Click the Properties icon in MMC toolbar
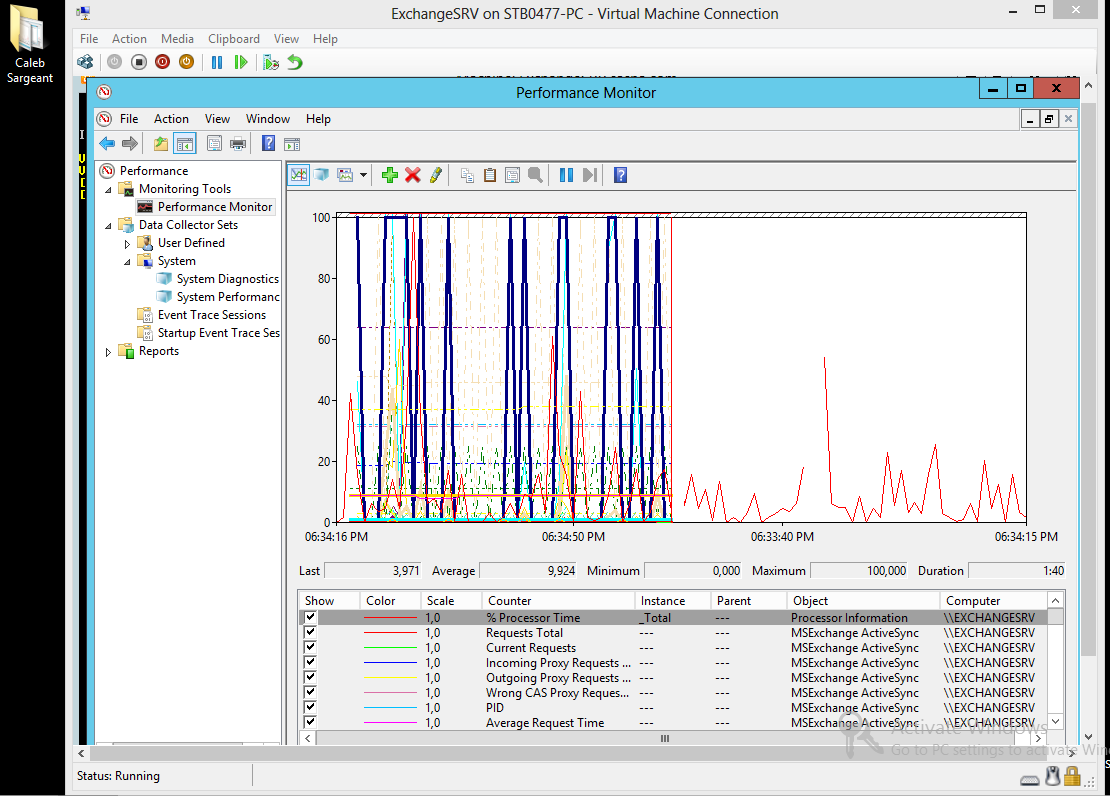The image size is (1110, 796). coord(214,144)
